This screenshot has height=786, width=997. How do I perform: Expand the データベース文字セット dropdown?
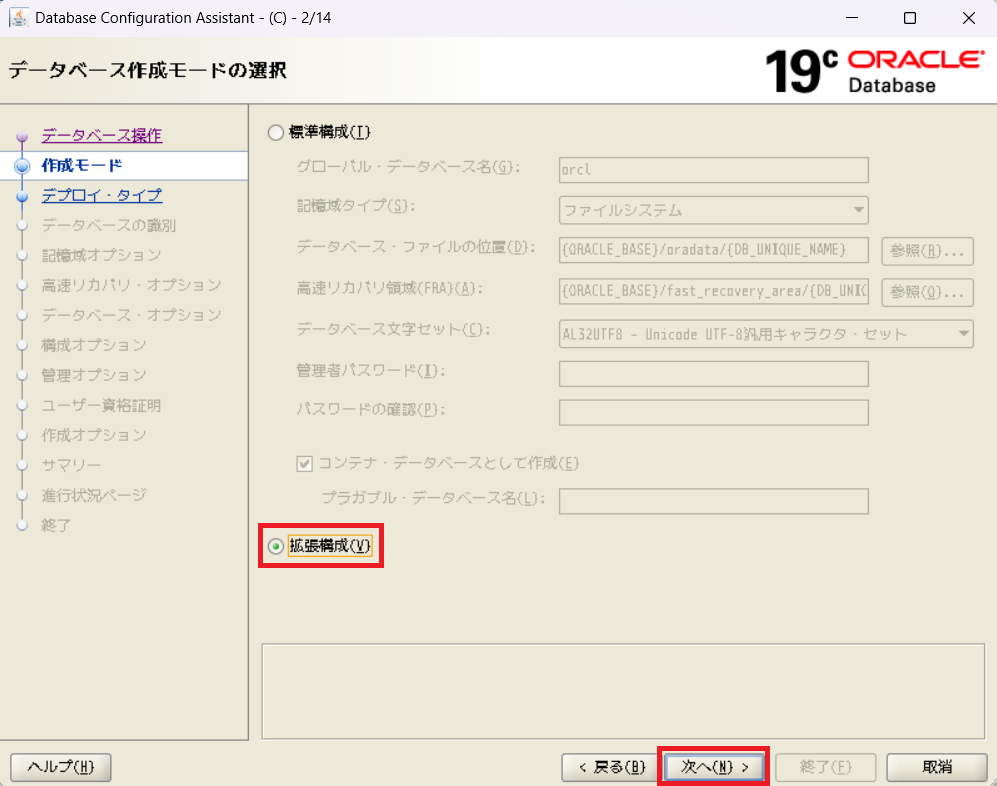766,334
